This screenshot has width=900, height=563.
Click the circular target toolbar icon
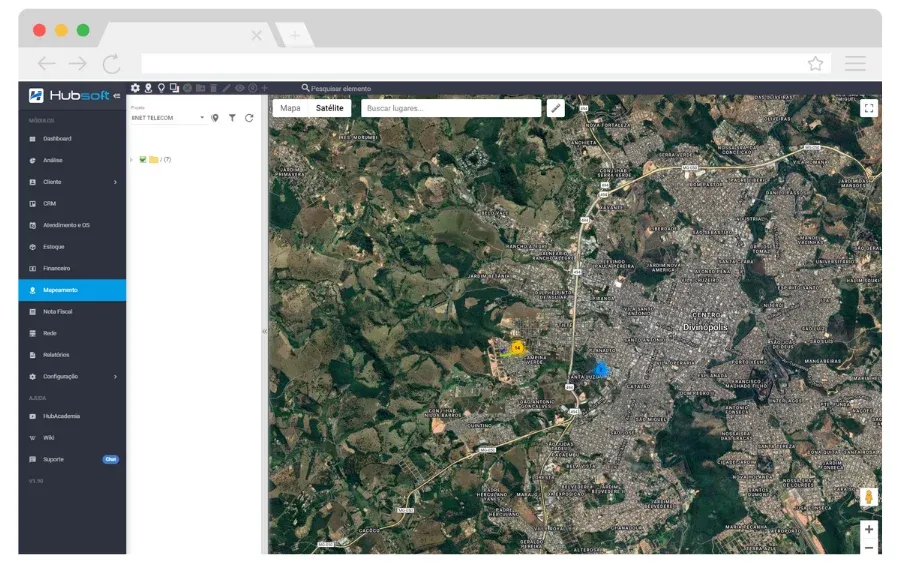click(x=253, y=88)
